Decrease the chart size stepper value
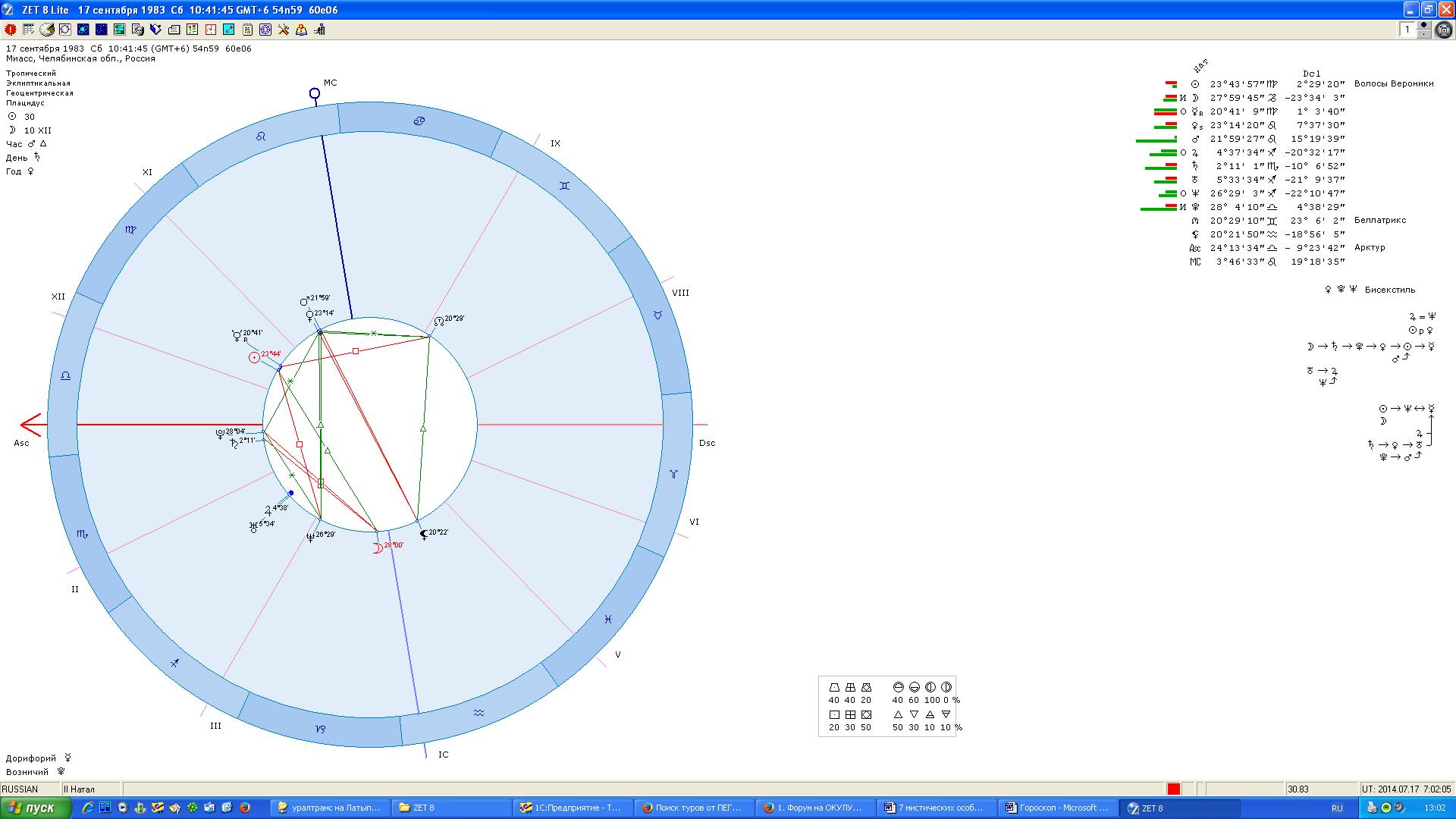The height and width of the screenshot is (819, 1456). tap(1423, 34)
